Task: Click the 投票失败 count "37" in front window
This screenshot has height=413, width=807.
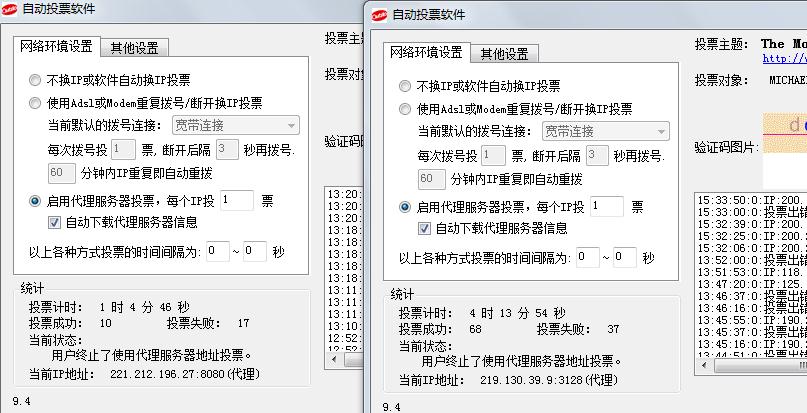Action: coord(613,329)
